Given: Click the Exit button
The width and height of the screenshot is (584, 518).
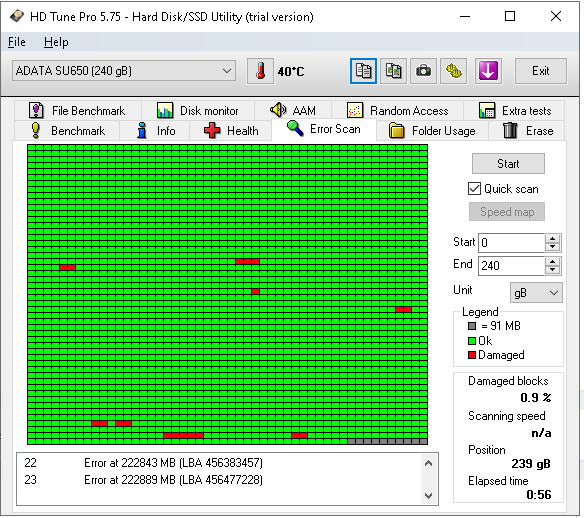Looking at the screenshot, I should (540, 71).
